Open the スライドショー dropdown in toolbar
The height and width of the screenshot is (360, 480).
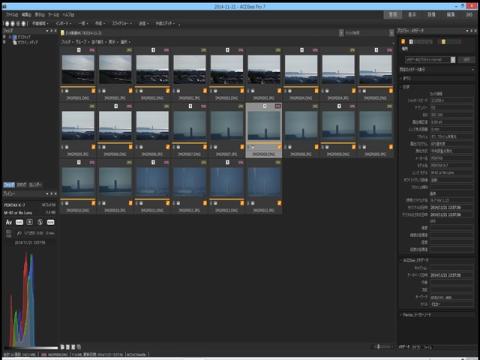pos(122,23)
